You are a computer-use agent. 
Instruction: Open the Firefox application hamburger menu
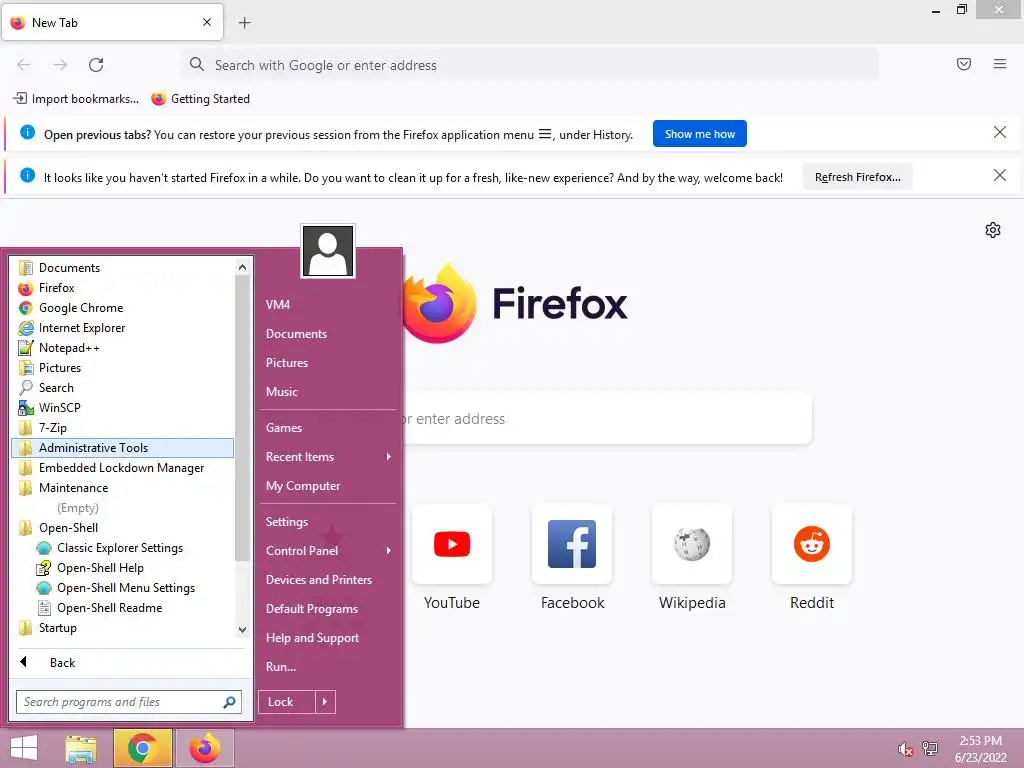(x=1000, y=64)
